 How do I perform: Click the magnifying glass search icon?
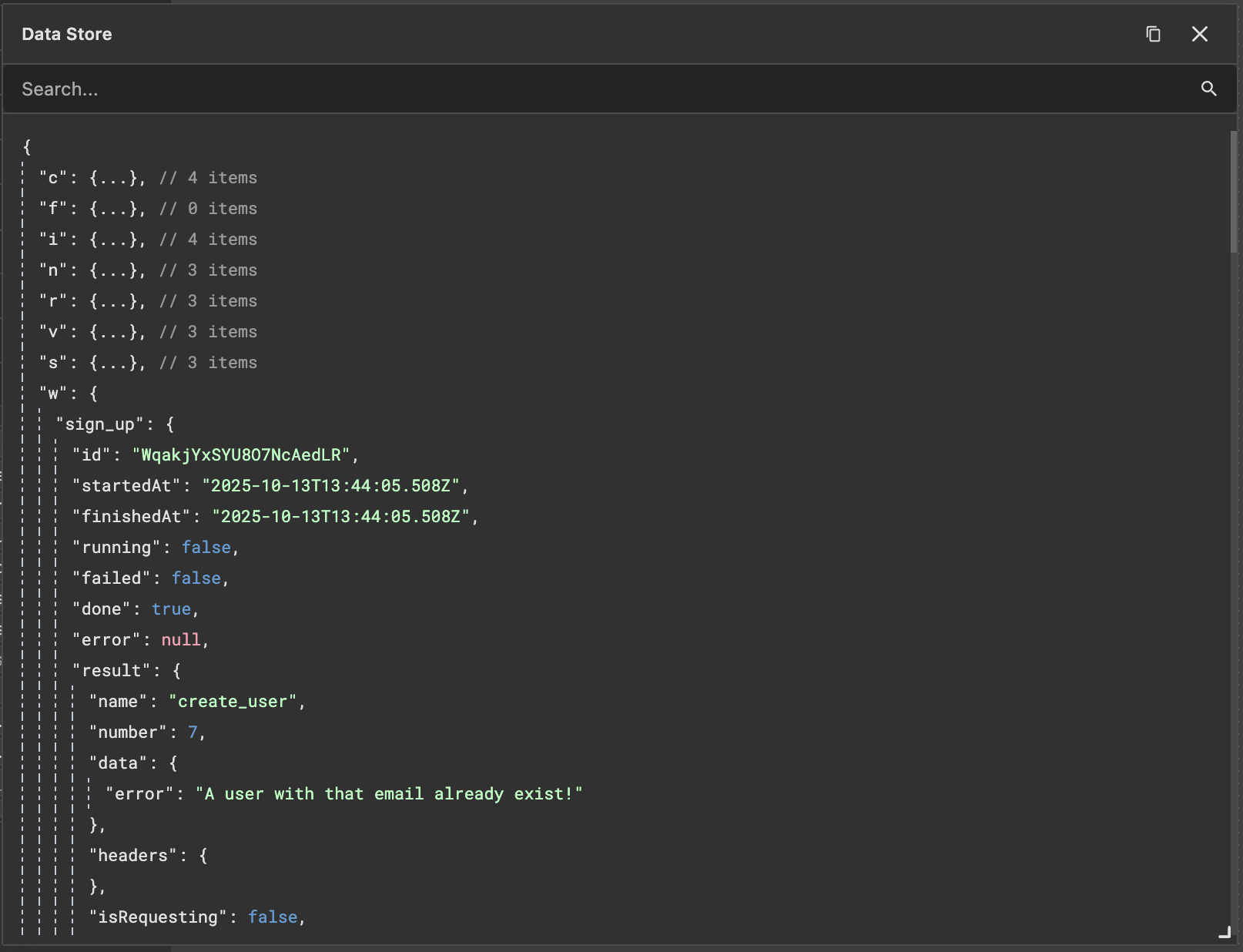point(1209,89)
